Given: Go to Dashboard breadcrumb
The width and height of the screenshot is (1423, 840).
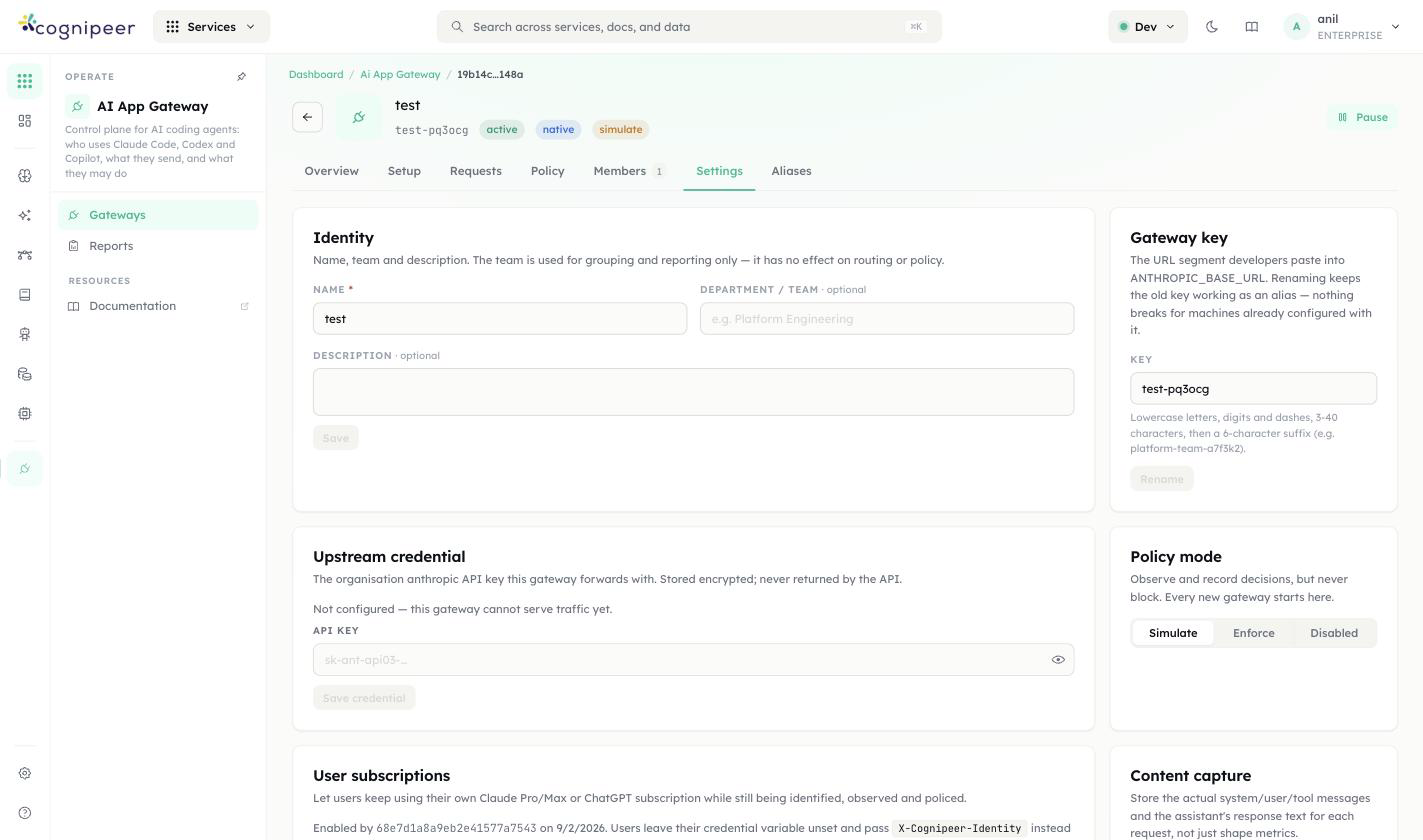Looking at the screenshot, I should point(316,75).
